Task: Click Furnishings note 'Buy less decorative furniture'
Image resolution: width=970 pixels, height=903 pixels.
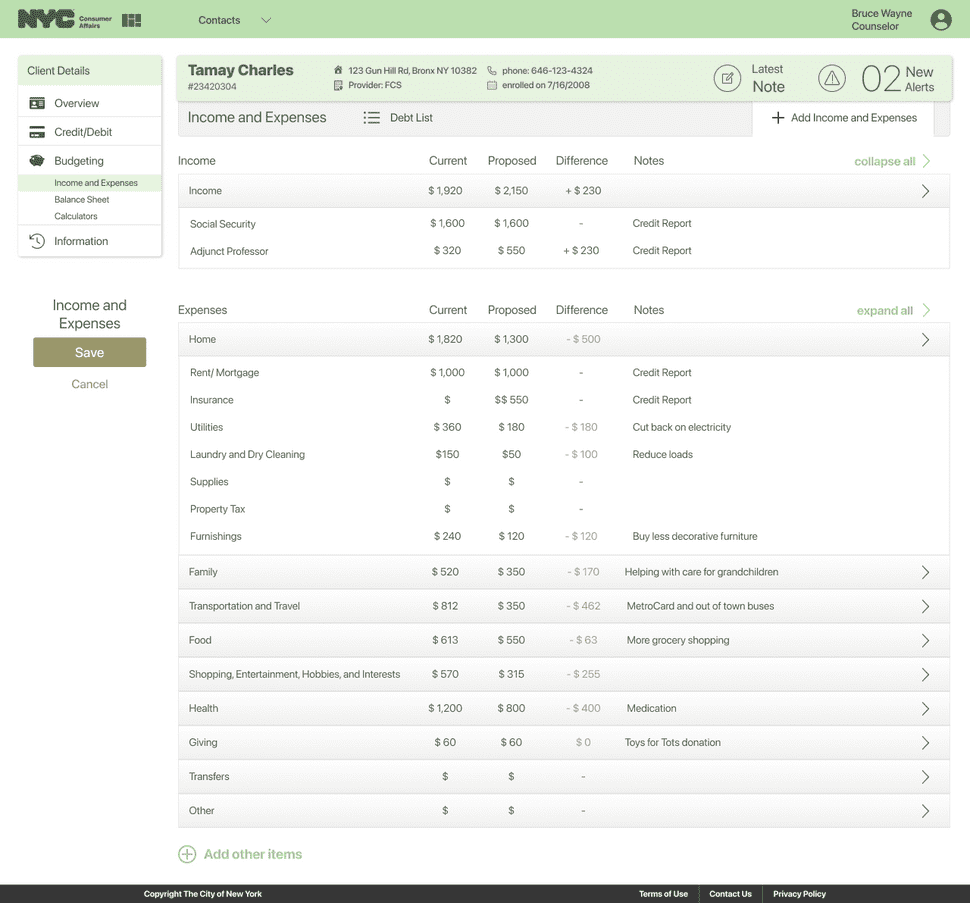Action: click(695, 536)
